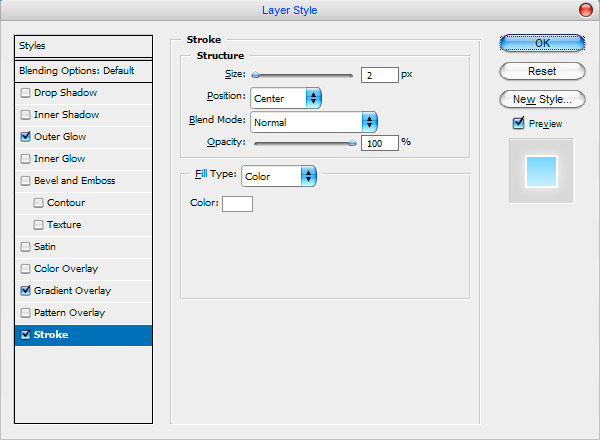Click the New Style... button

coord(542,99)
